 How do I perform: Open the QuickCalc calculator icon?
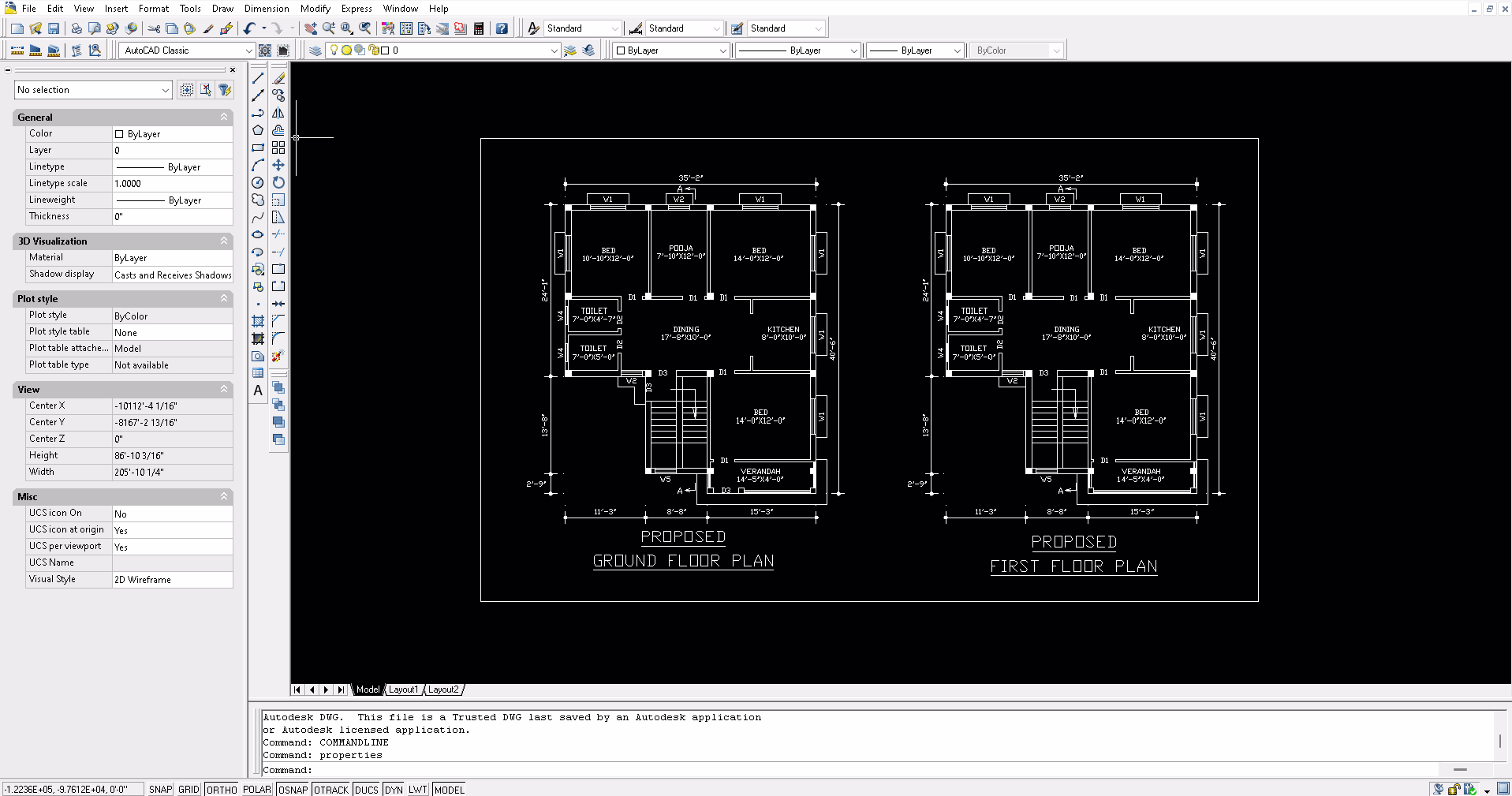point(479,28)
